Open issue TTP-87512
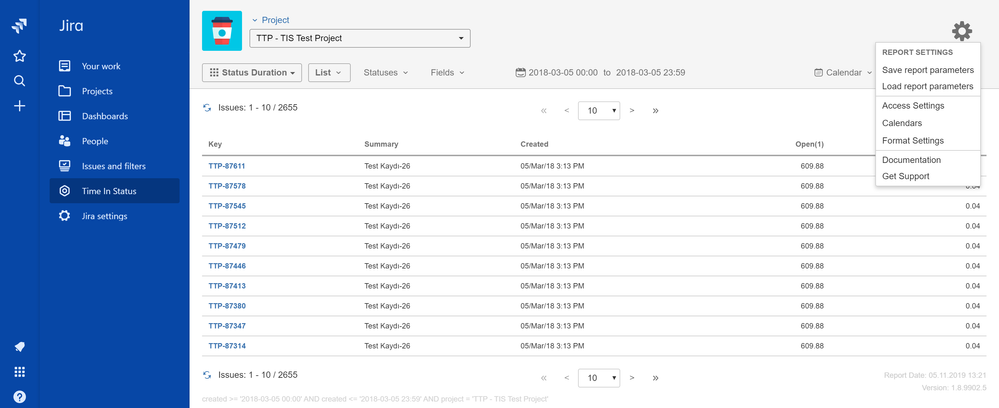This screenshot has width=999, height=408. (227, 226)
